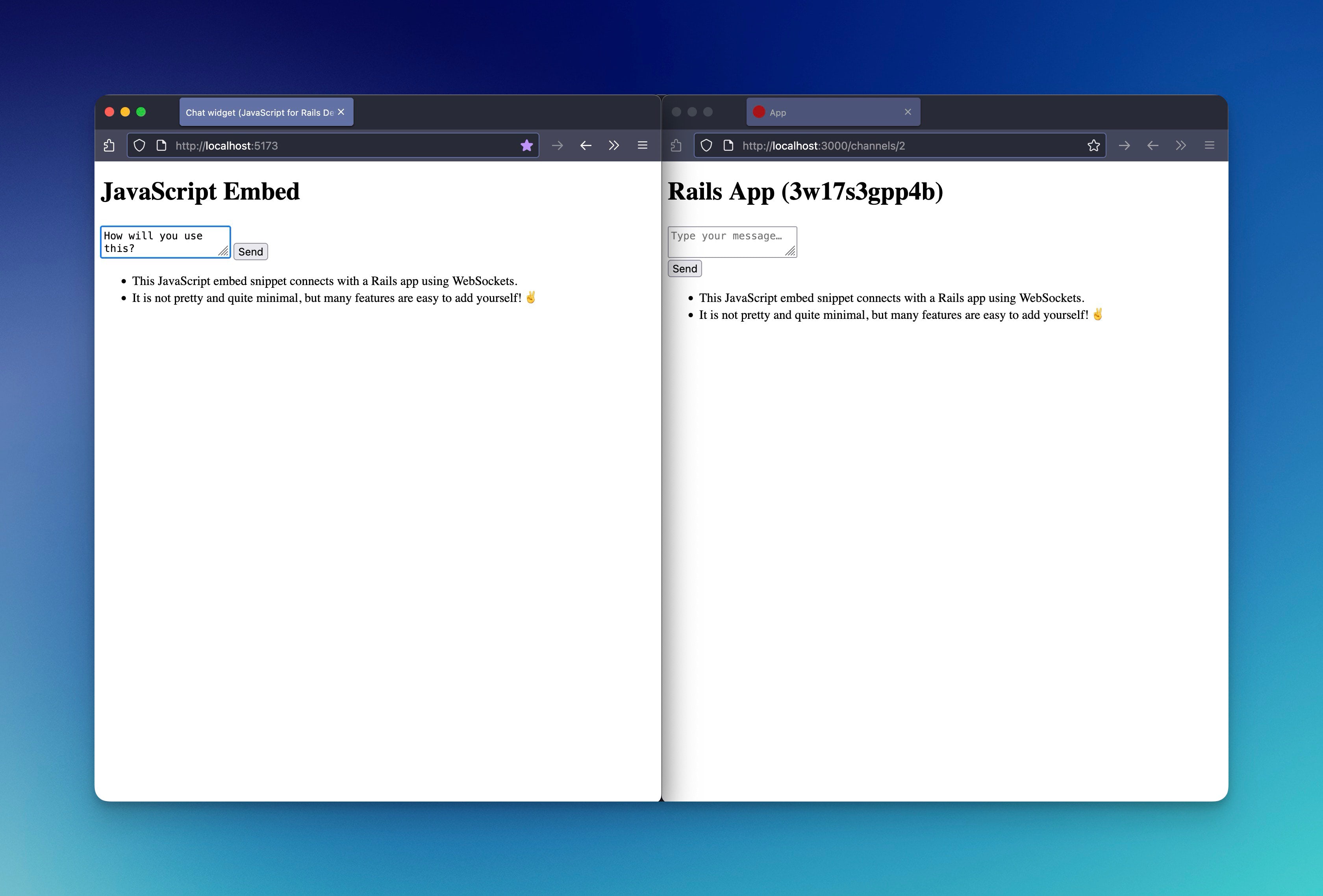The width and height of the screenshot is (1323, 896).
Task: Minimize the left window with the yellow button
Action: [125, 112]
